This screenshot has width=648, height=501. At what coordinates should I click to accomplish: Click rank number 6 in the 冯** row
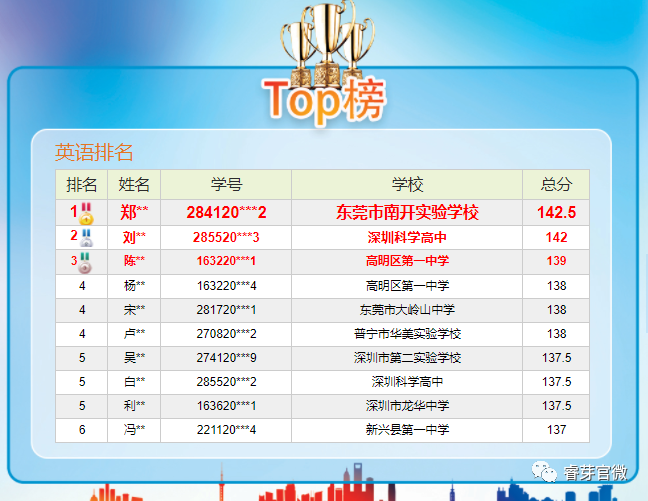82,429
